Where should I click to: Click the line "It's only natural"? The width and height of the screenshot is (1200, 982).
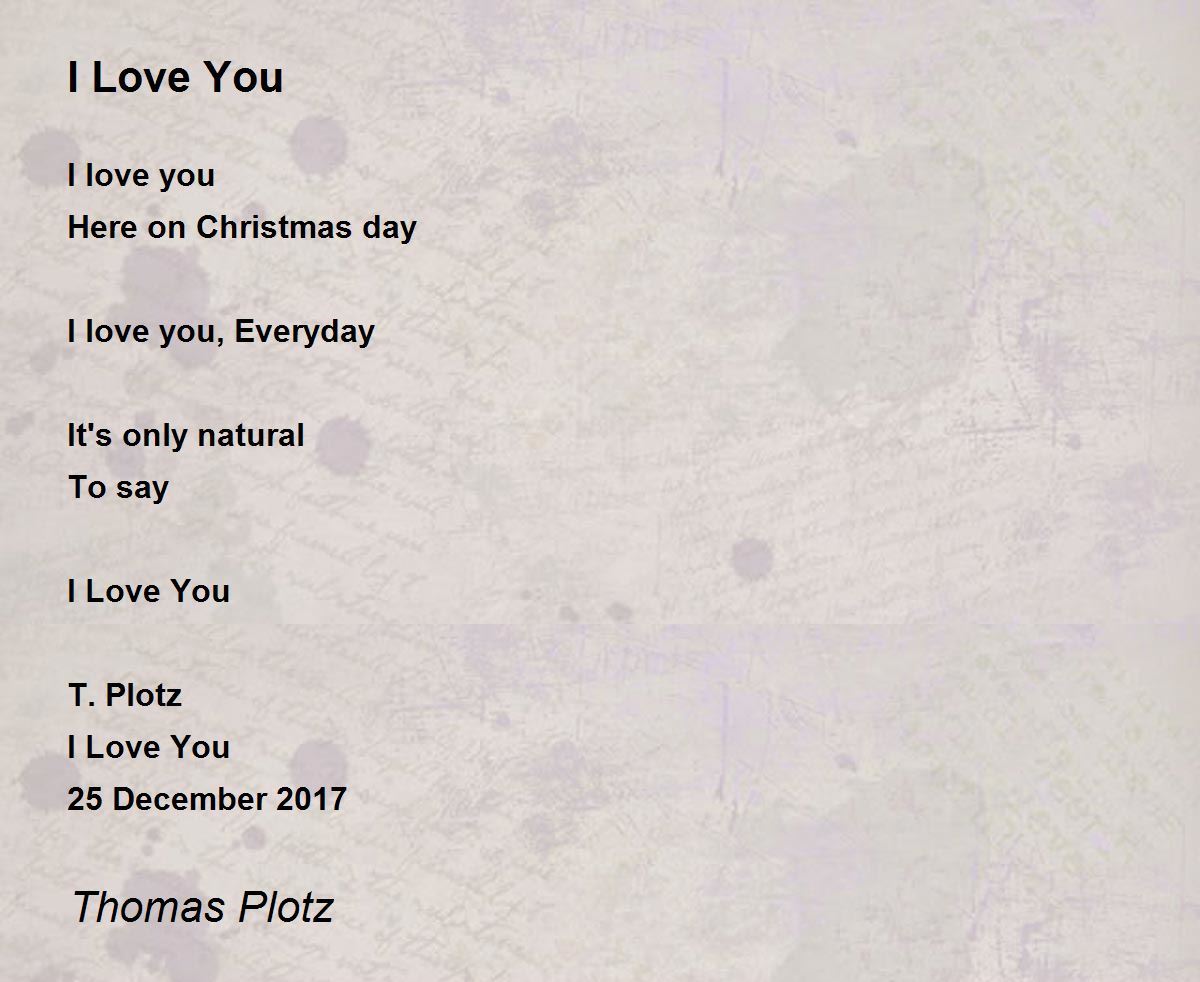coord(186,436)
